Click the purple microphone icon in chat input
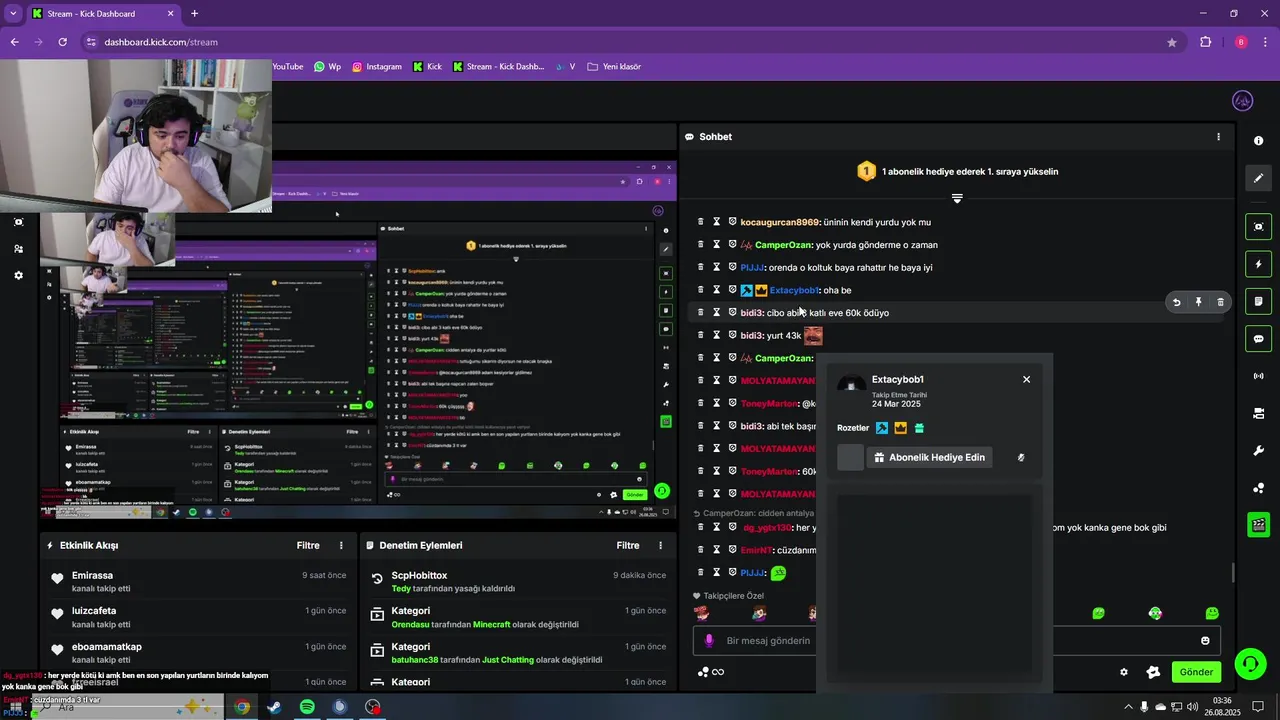This screenshot has width=1280, height=720. click(709, 641)
